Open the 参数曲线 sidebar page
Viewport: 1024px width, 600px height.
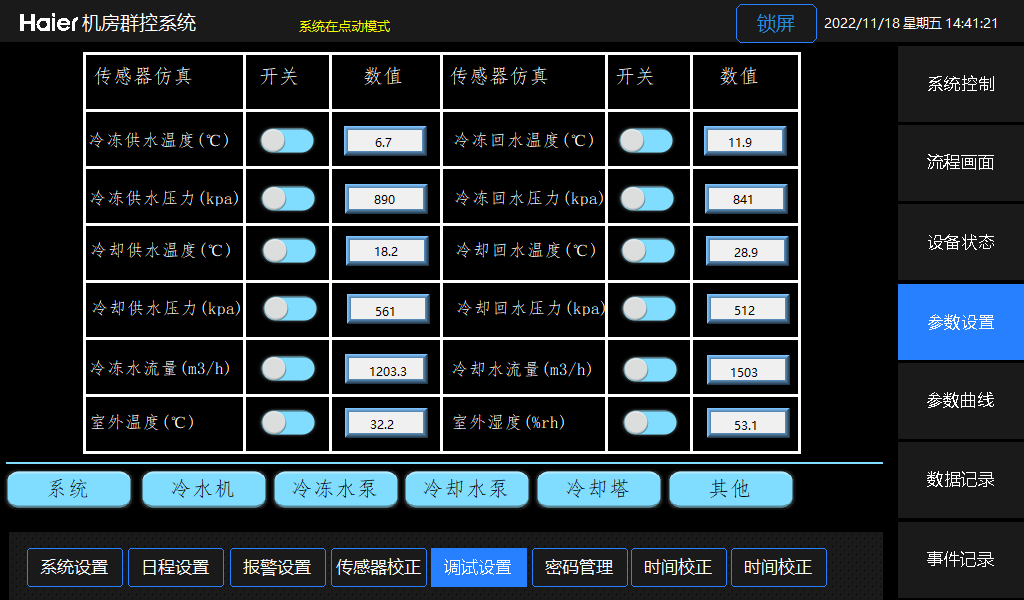(x=960, y=401)
